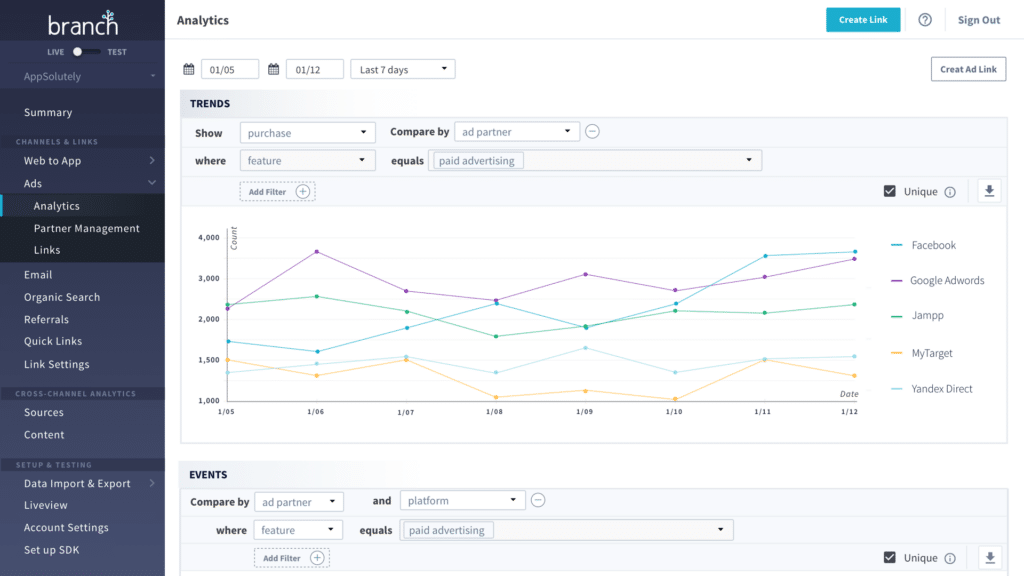Click Google Adwords data point at 1/06
Viewport: 1024px width, 576px height.
click(x=317, y=251)
